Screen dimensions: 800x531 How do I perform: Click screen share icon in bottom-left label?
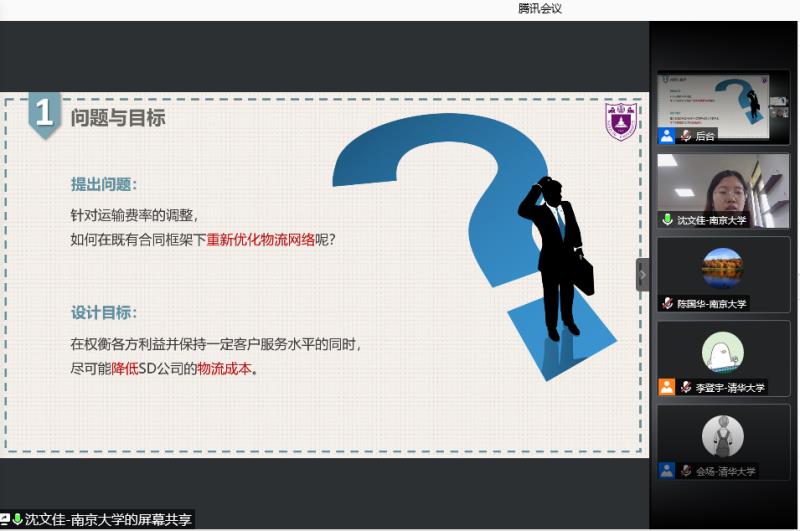tap(5, 520)
